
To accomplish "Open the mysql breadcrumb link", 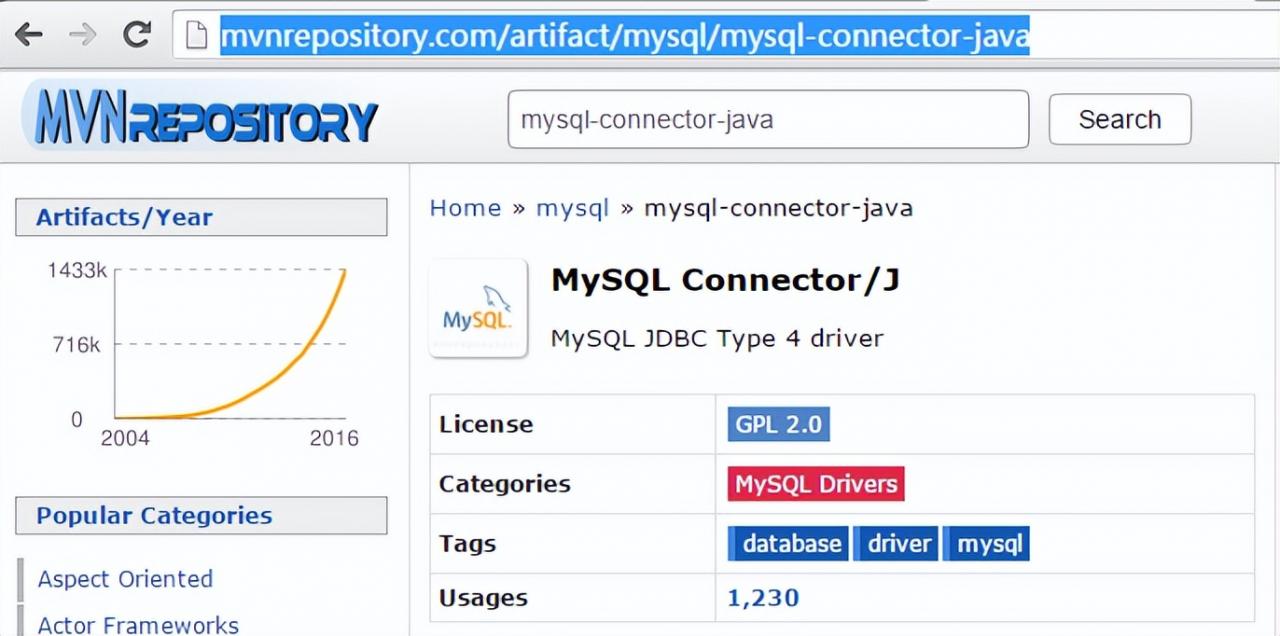I will point(572,208).
